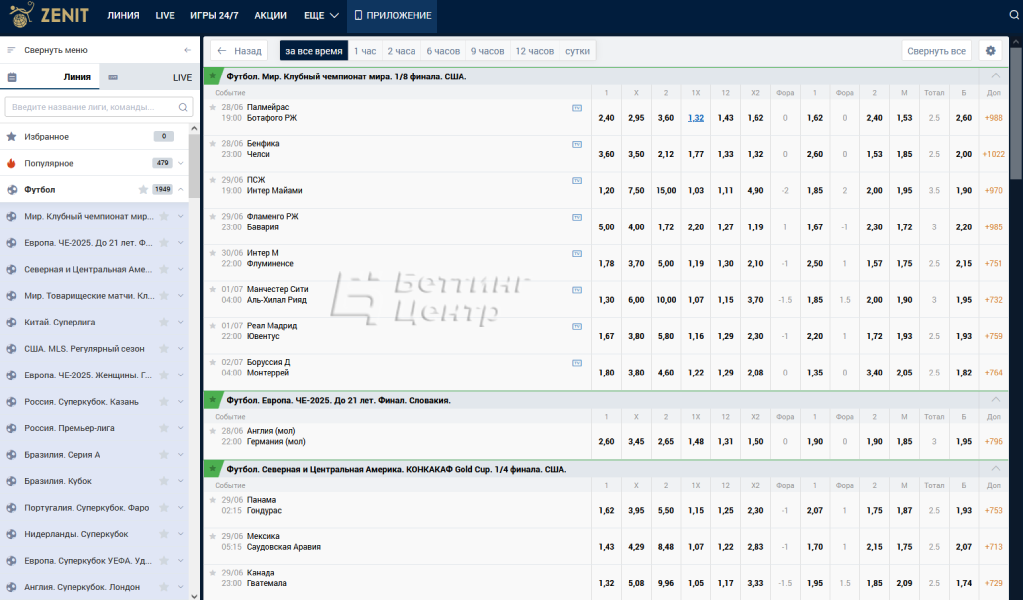Expand the ЕЩЕ dropdown menu
The image size is (1023, 600).
coord(321,15)
